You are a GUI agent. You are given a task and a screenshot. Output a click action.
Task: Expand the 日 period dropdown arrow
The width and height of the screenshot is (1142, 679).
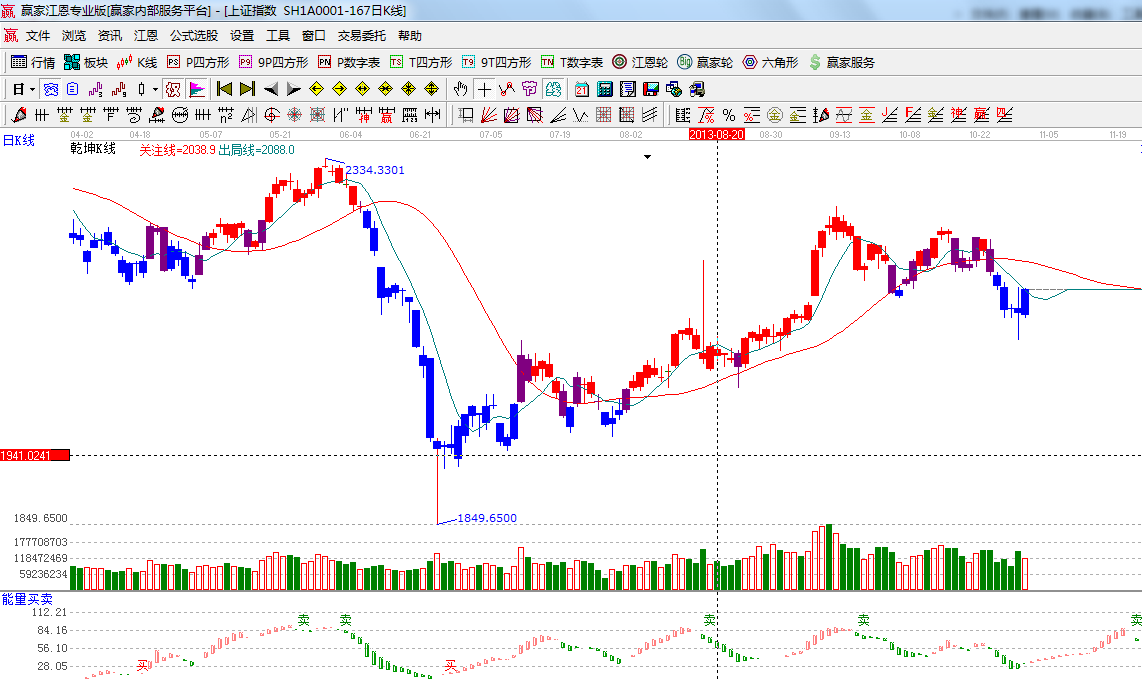(x=32, y=89)
